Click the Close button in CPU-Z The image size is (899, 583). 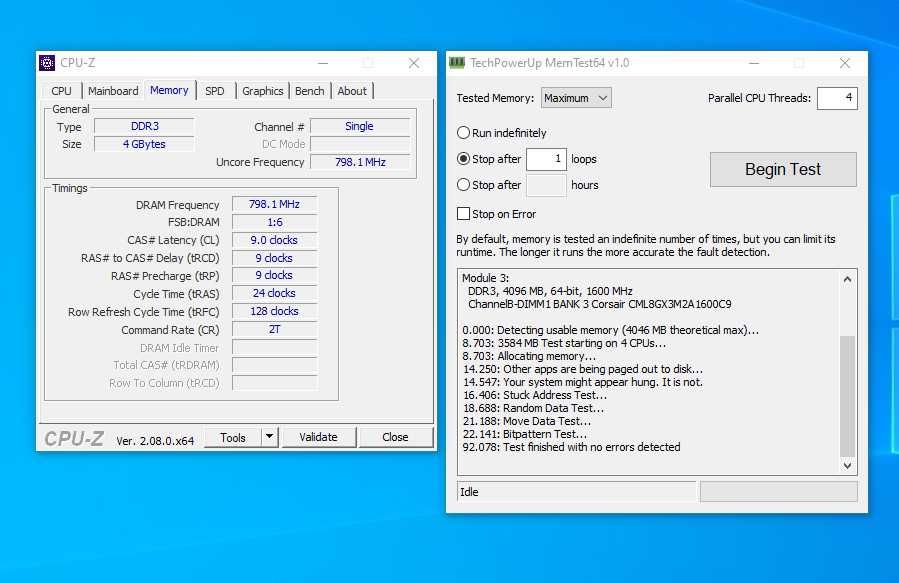[x=395, y=437]
